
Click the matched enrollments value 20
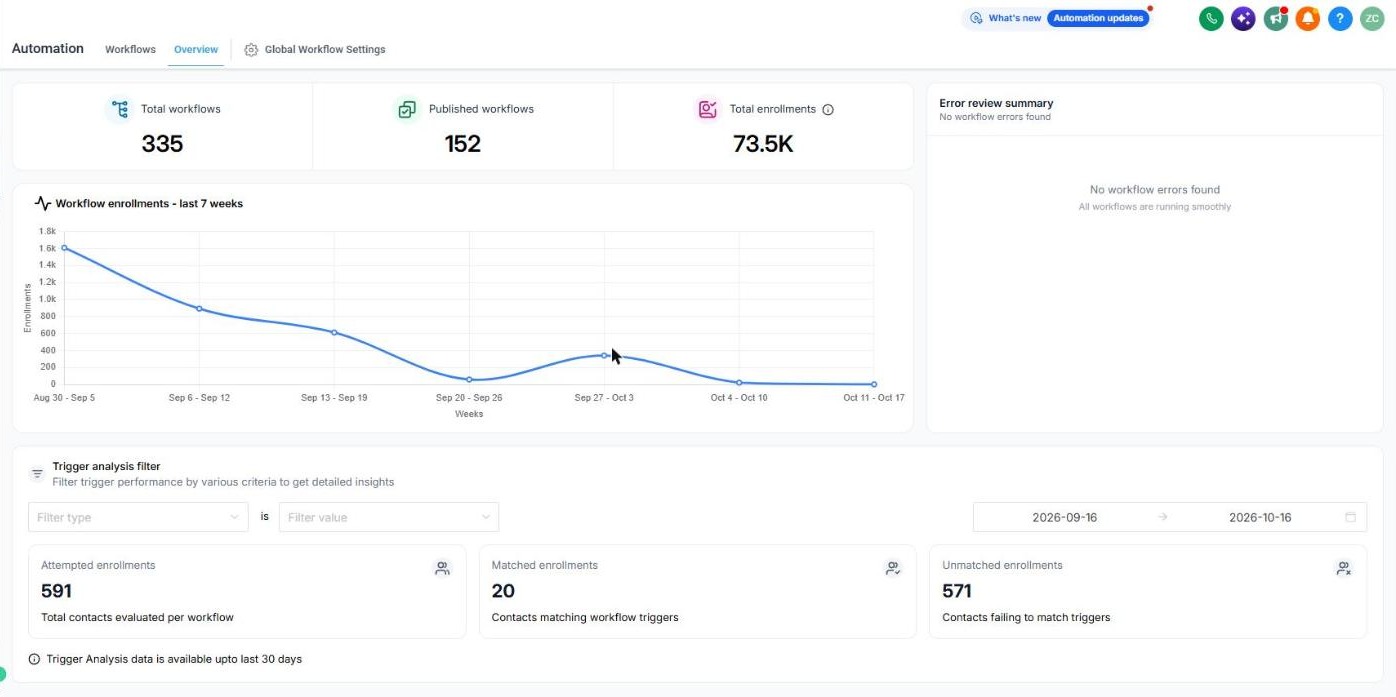coord(503,591)
